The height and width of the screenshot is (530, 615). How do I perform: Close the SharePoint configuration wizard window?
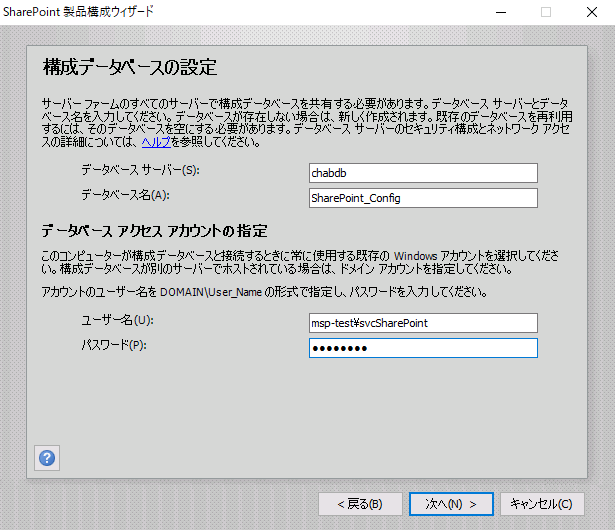[591, 12]
